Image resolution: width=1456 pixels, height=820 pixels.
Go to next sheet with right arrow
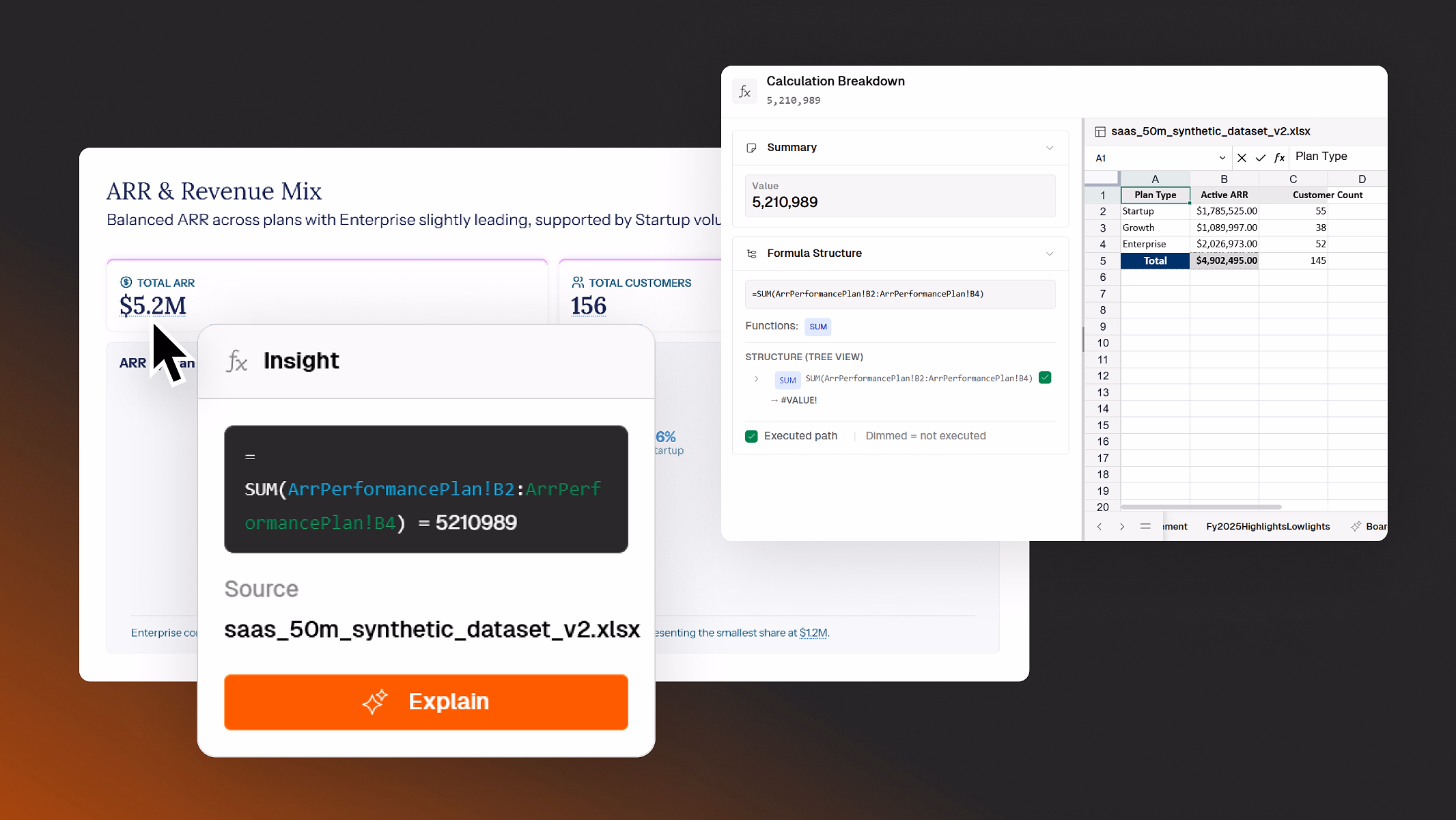1122,526
